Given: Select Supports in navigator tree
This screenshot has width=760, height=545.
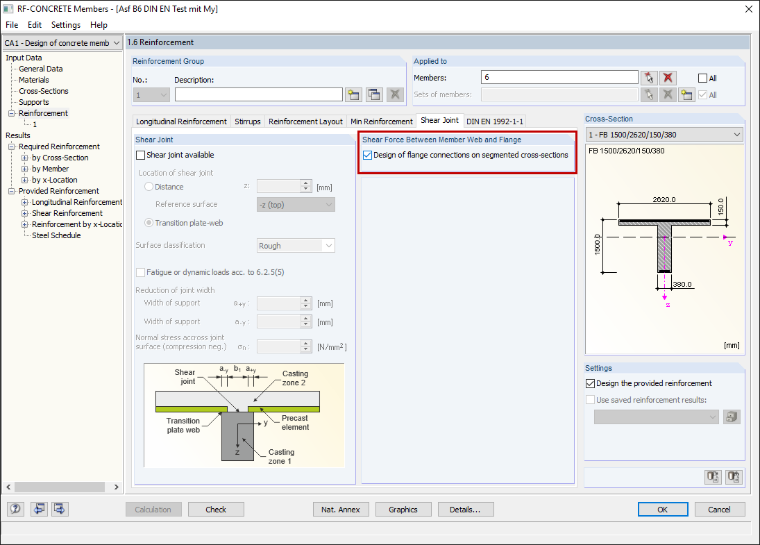Looking at the screenshot, I should point(34,102).
